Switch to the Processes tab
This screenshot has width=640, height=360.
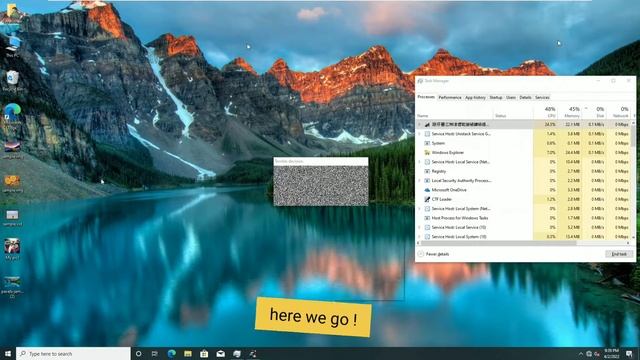click(x=426, y=97)
